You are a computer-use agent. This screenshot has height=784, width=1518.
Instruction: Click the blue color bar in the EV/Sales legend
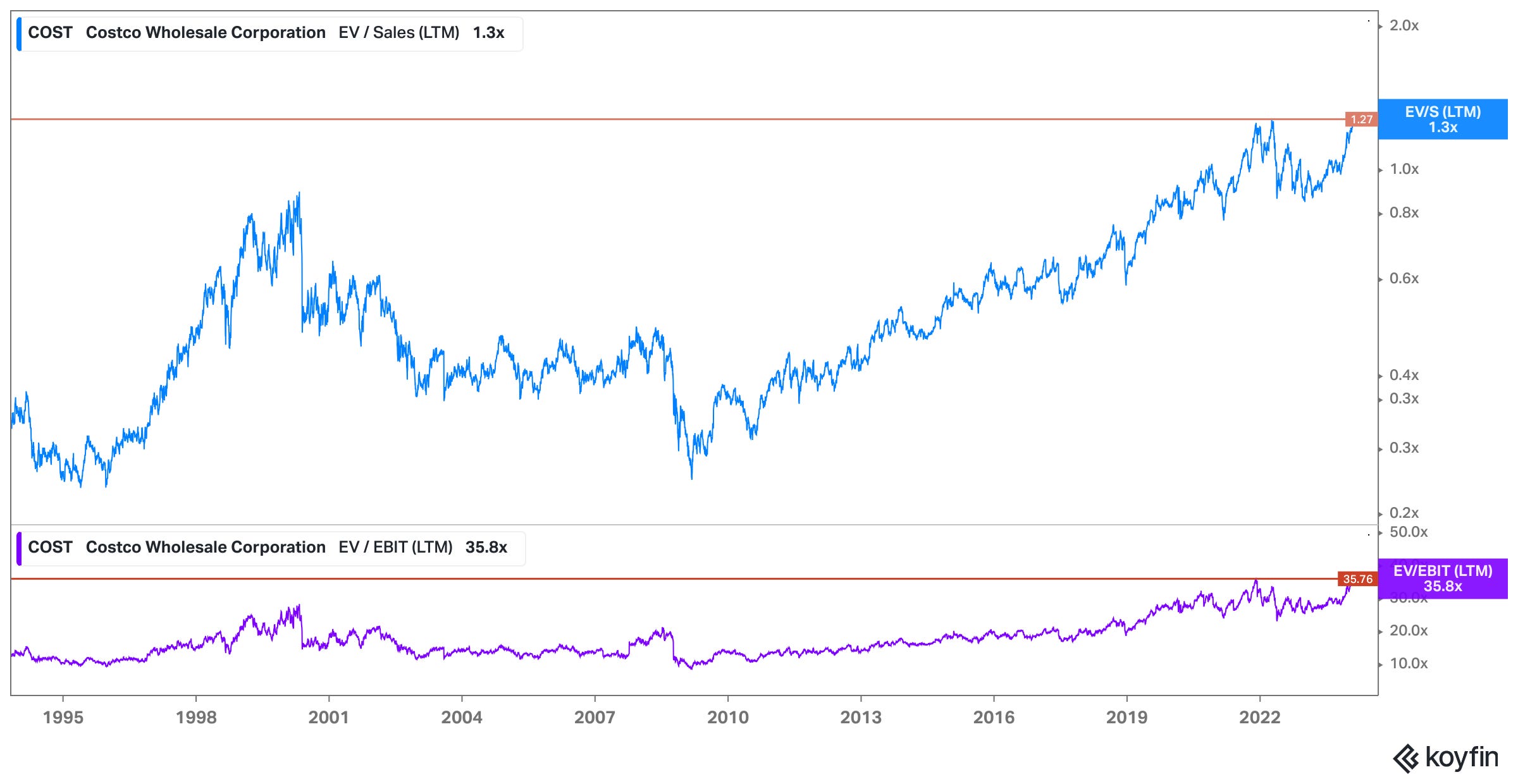point(19,34)
